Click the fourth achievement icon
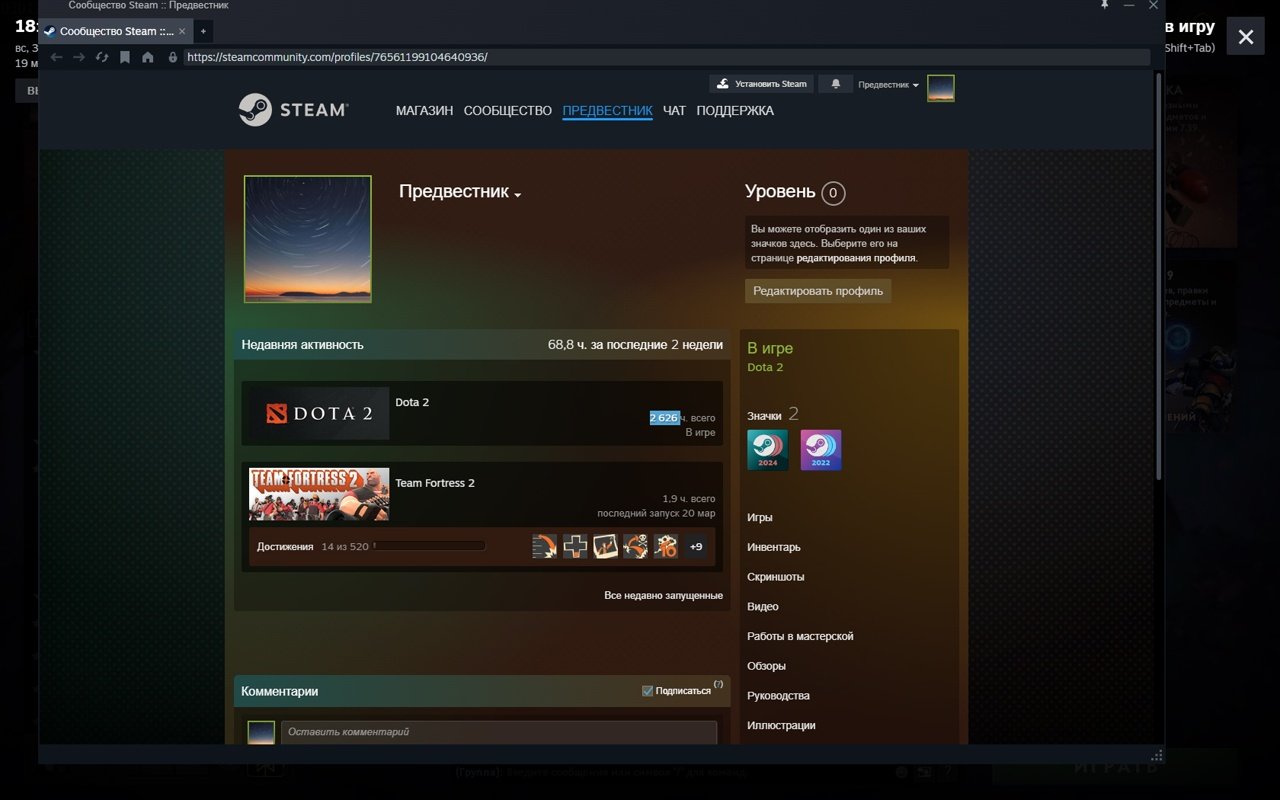Image resolution: width=1280 pixels, height=800 pixels. pos(635,546)
